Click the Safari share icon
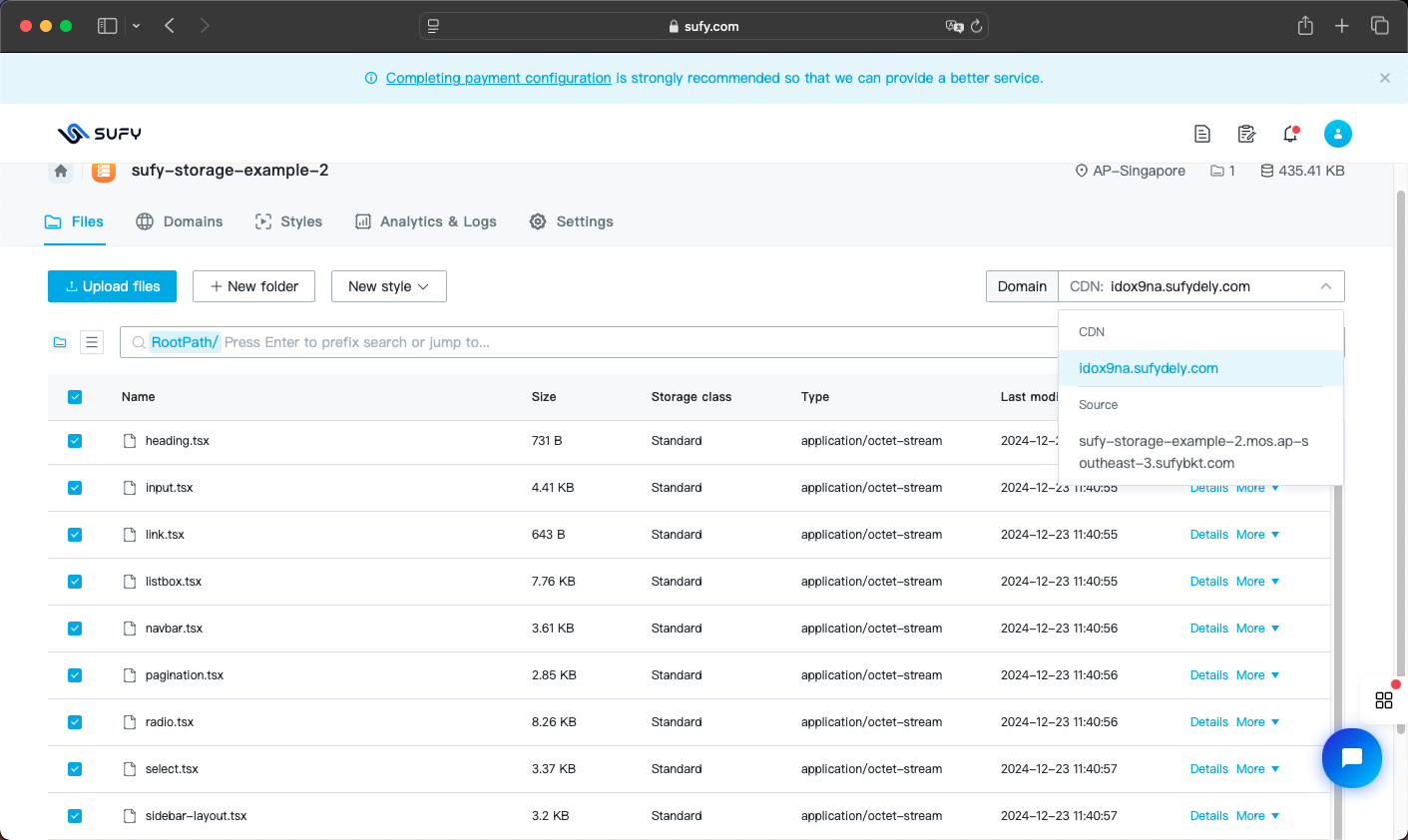 coord(1305,26)
